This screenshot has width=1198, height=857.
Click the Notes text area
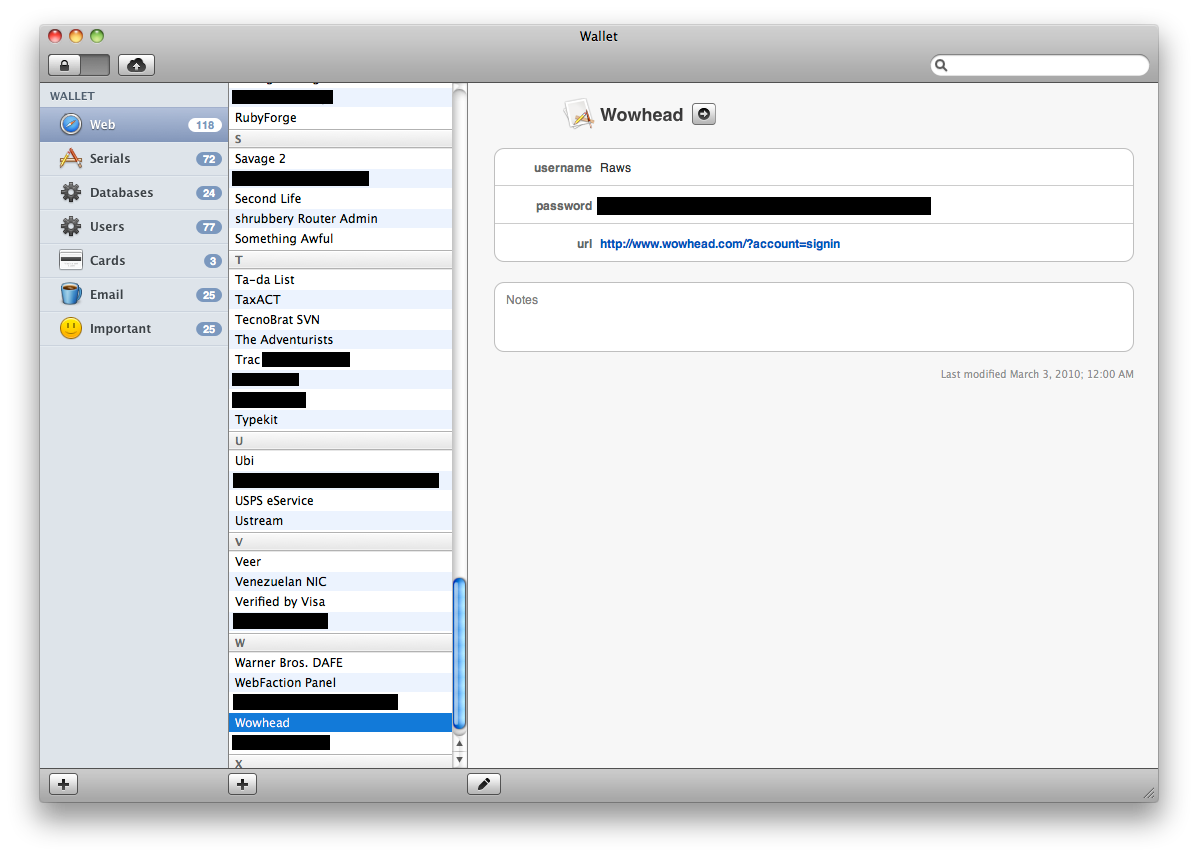(814, 317)
